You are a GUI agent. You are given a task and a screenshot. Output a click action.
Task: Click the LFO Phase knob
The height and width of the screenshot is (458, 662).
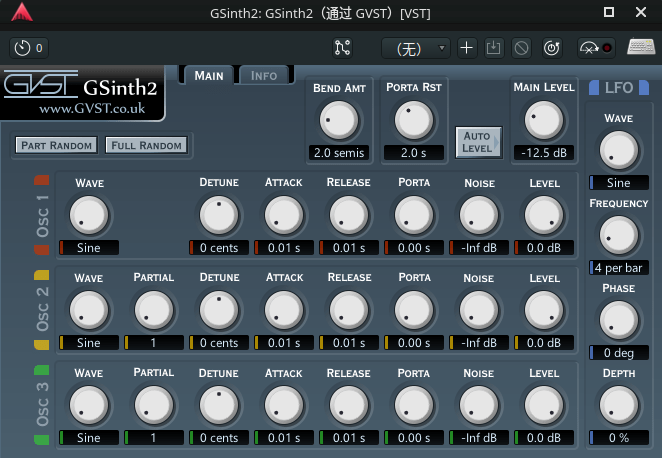(x=619, y=320)
